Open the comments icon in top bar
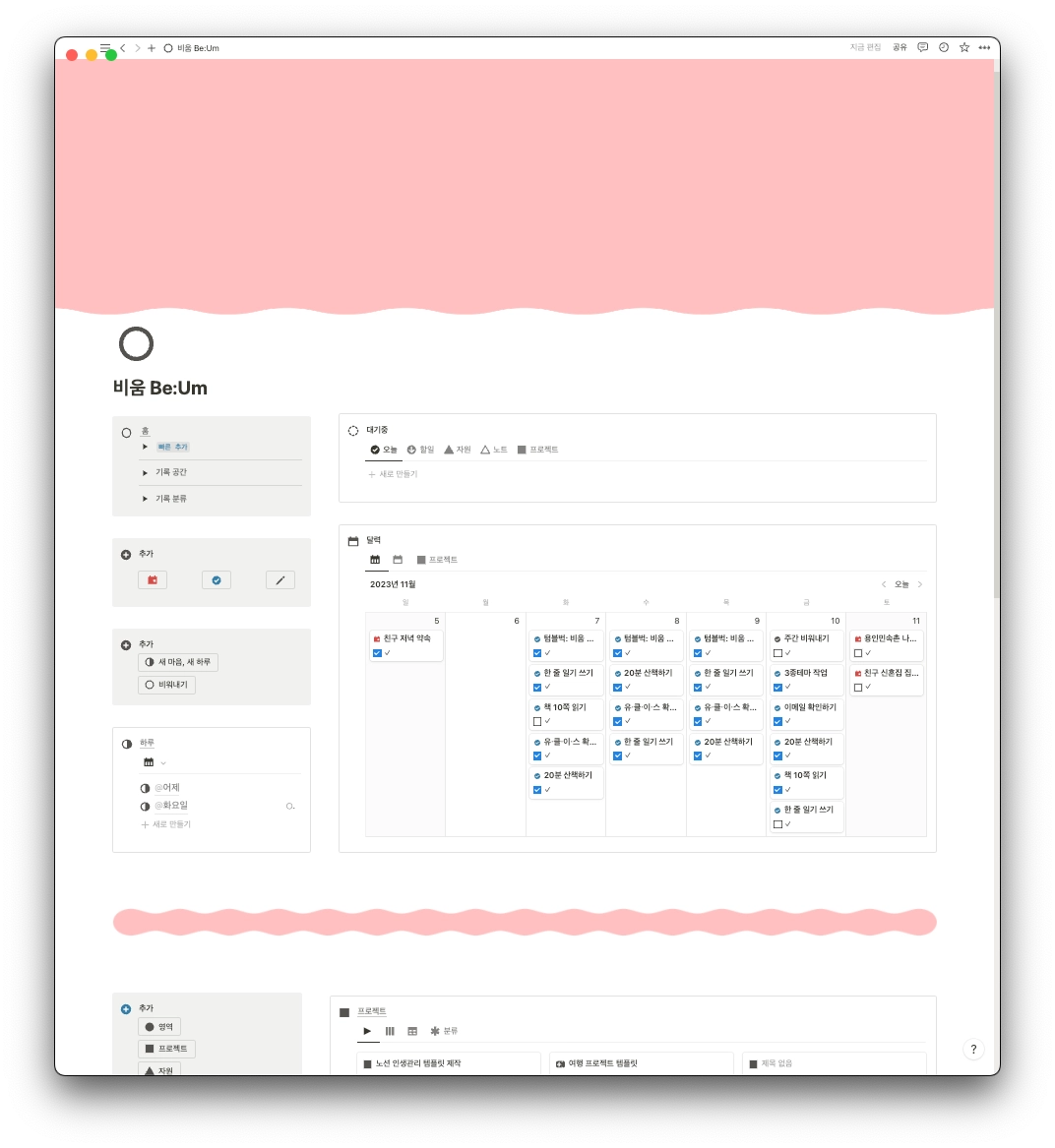The width and height of the screenshot is (1055, 1148). tap(922, 47)
